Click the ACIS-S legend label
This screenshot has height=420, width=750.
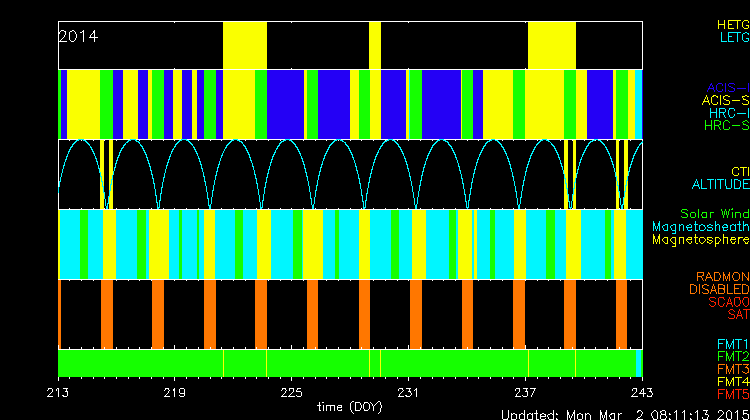coord(725,100)
